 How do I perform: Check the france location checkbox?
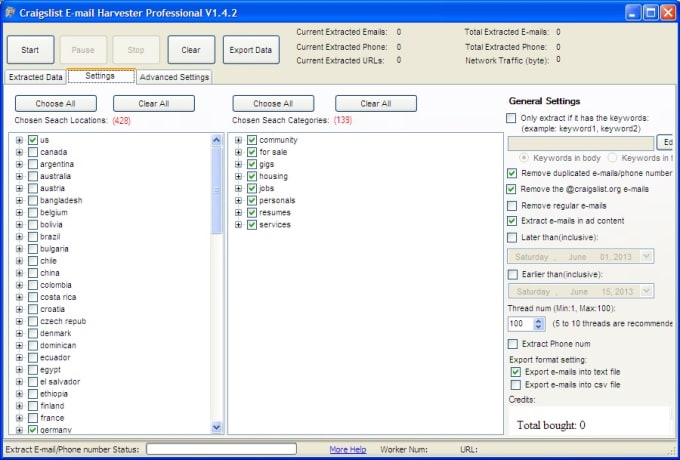point(33,418)
